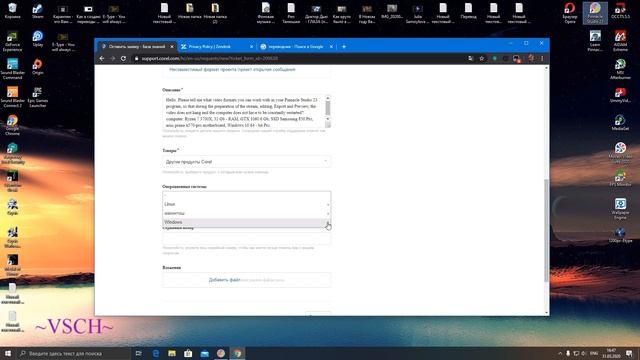Open Windows Start menu
Screen dimensions: 640x360
(8, 353)
